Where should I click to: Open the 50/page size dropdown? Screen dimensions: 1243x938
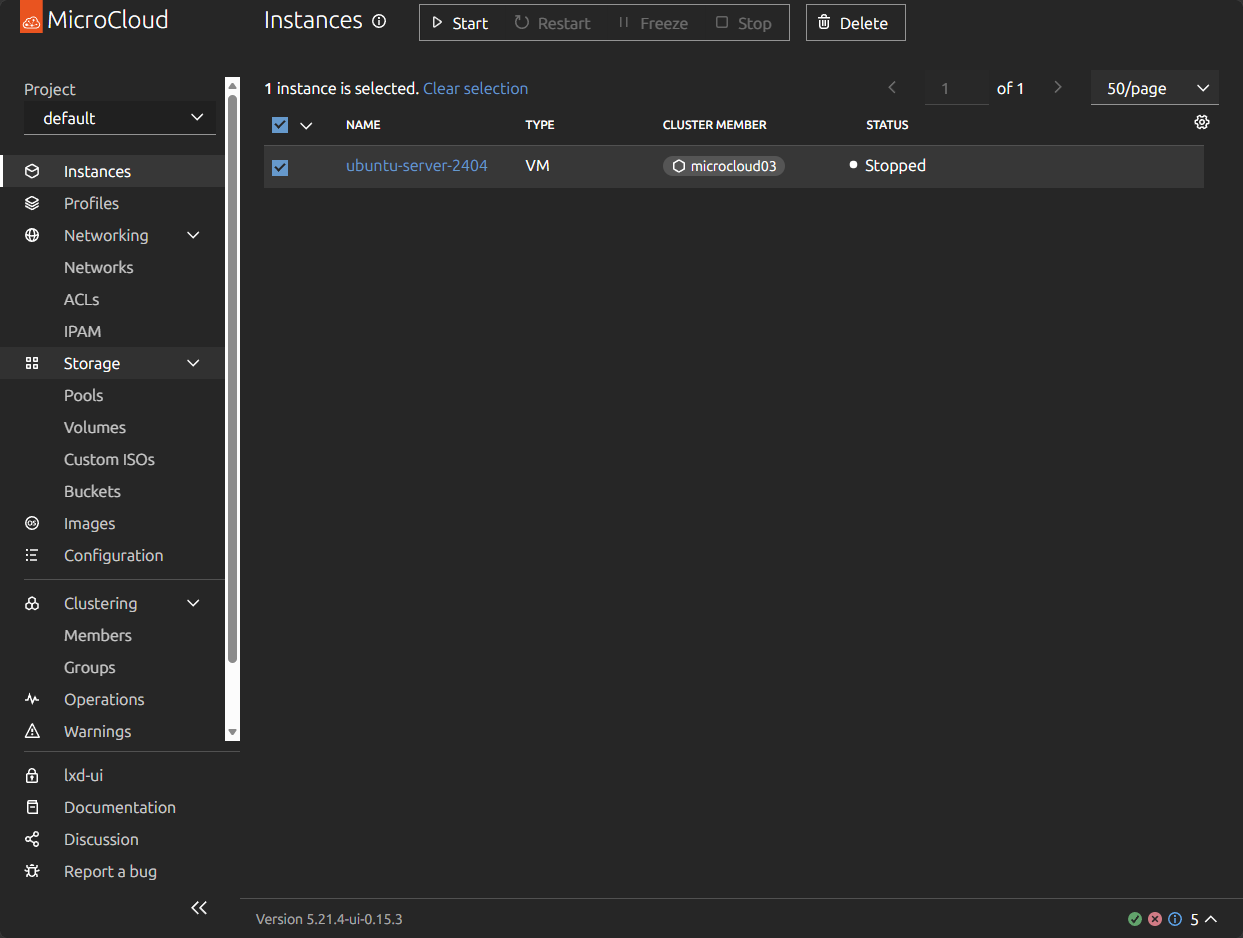[x=1155, y=88]
